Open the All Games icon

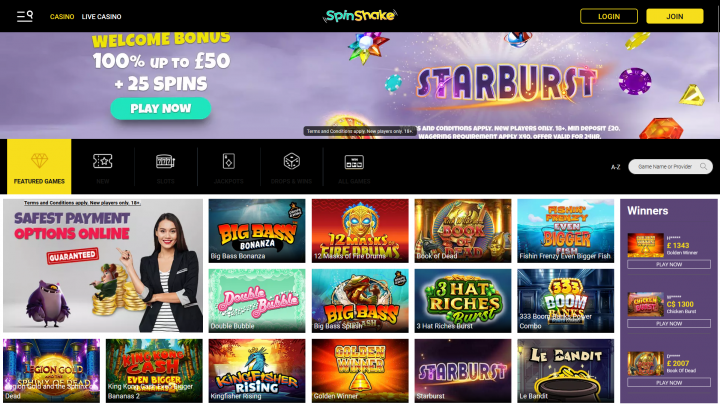pos(354,162)
